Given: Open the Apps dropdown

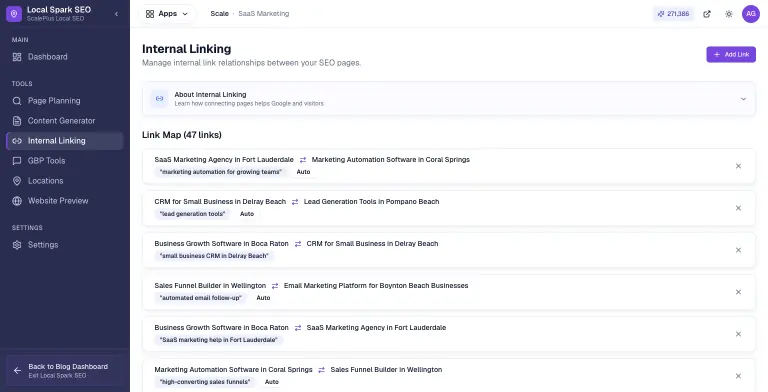Looking at the screenshot, I should click(167, 14).
